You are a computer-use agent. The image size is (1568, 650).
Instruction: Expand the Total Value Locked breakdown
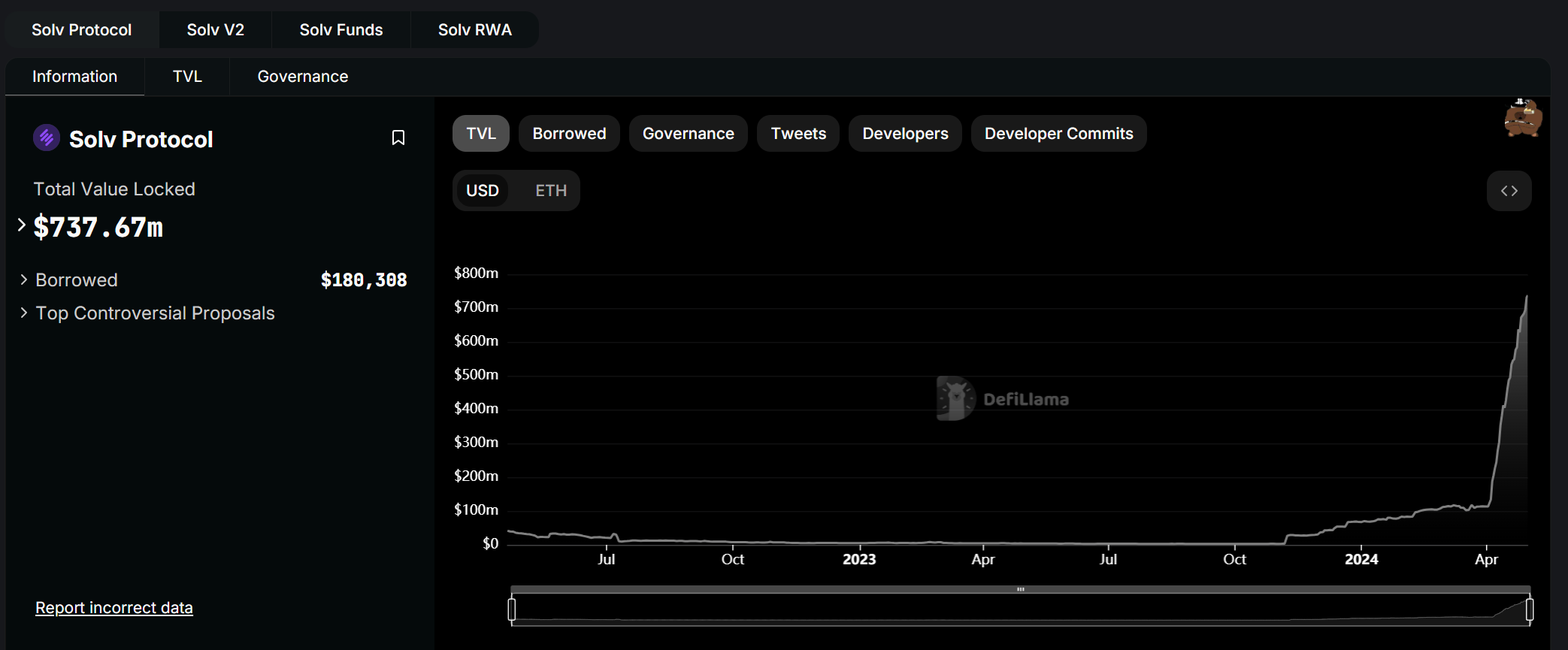tap(22, 225)
